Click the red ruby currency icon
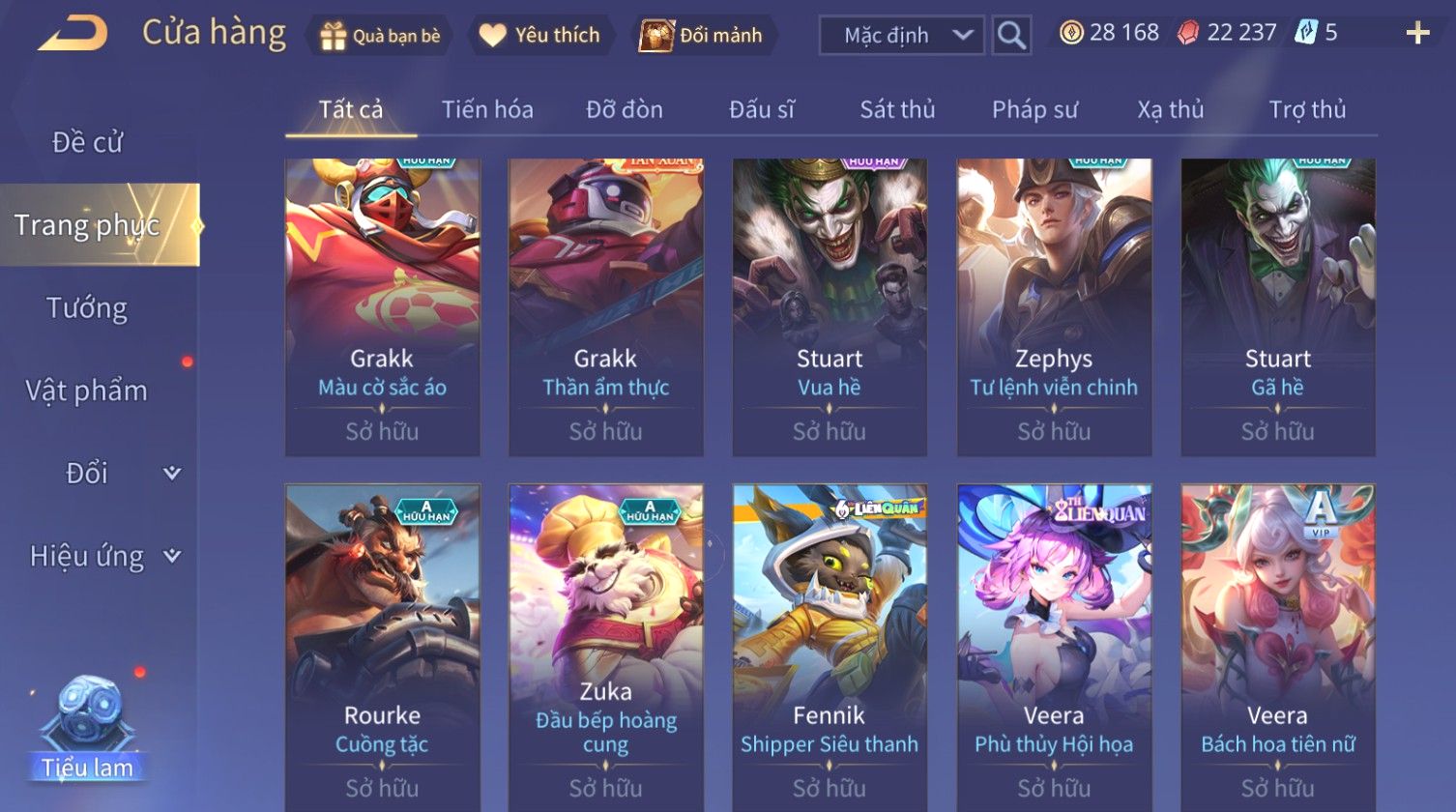This screenshot has height=812, width=1456. click(1188, 33)
